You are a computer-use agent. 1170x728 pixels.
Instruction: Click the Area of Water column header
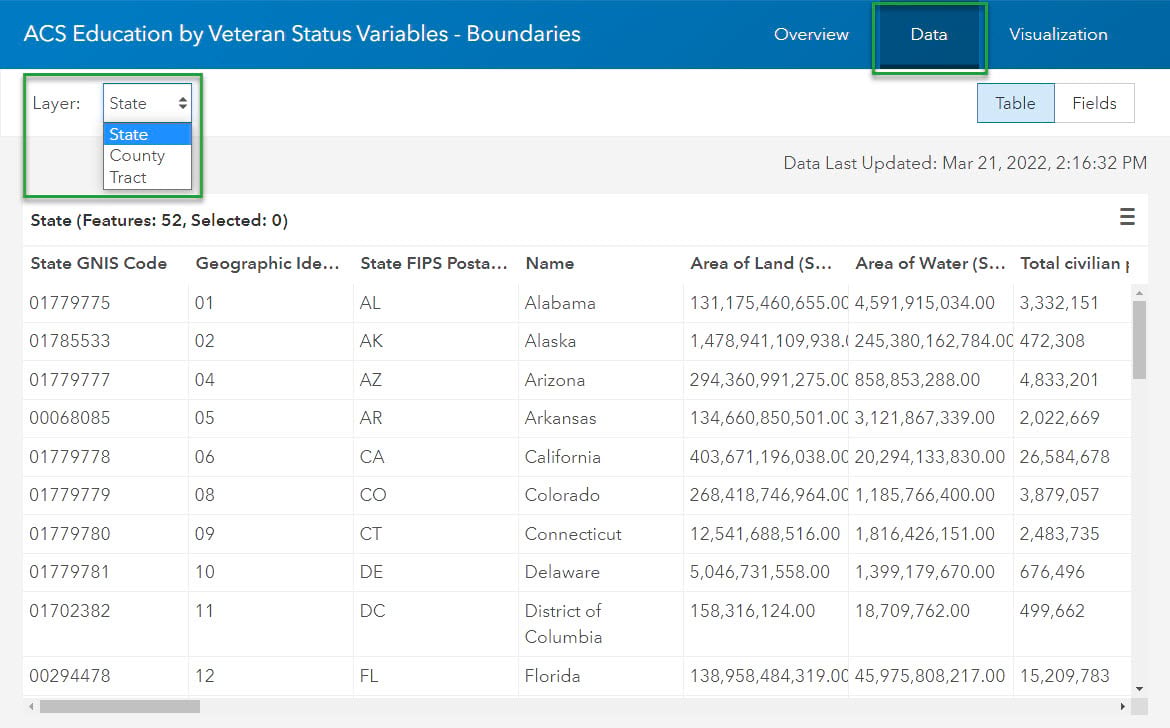tap(930, 263)
